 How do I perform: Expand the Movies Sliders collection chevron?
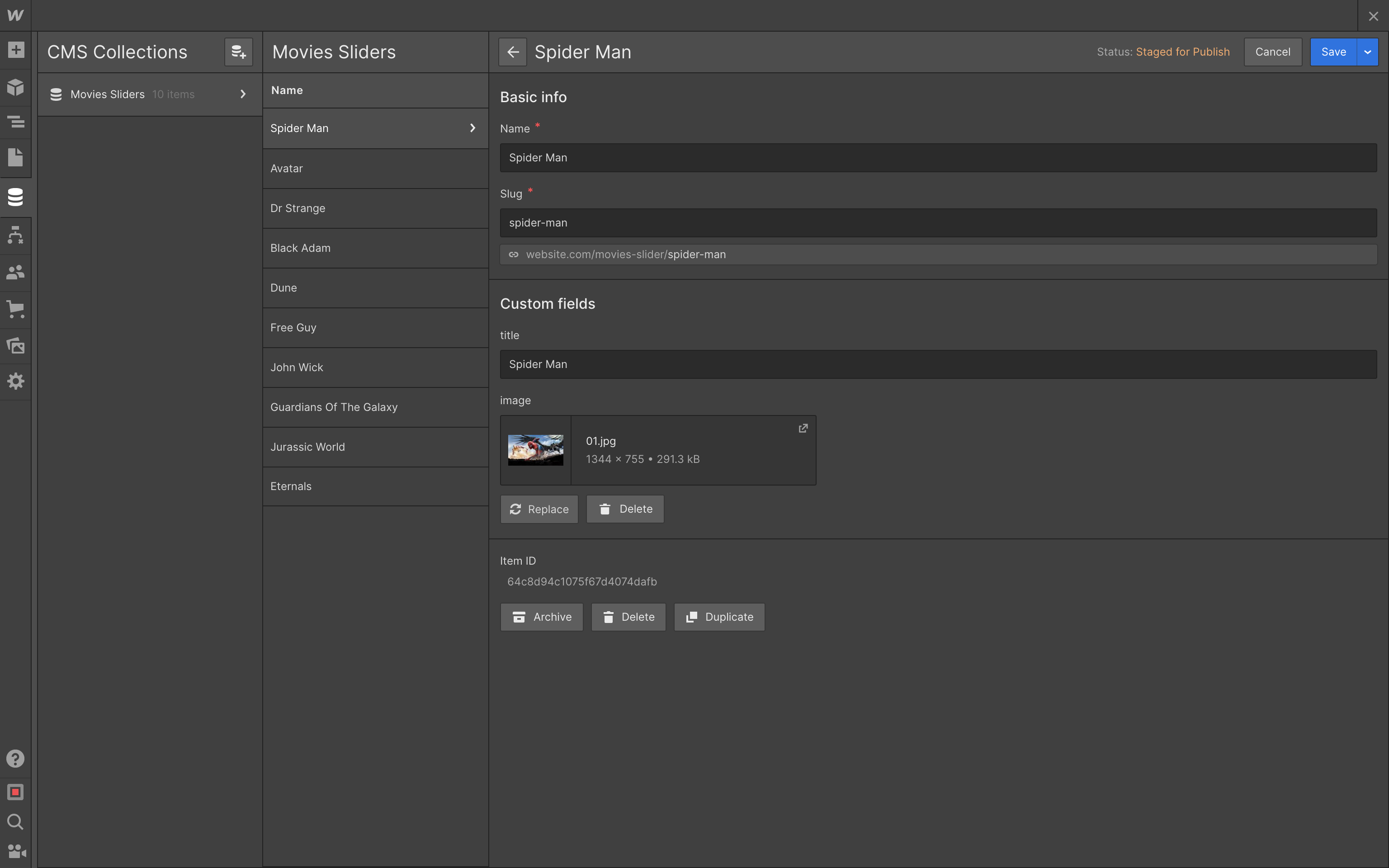243,94
